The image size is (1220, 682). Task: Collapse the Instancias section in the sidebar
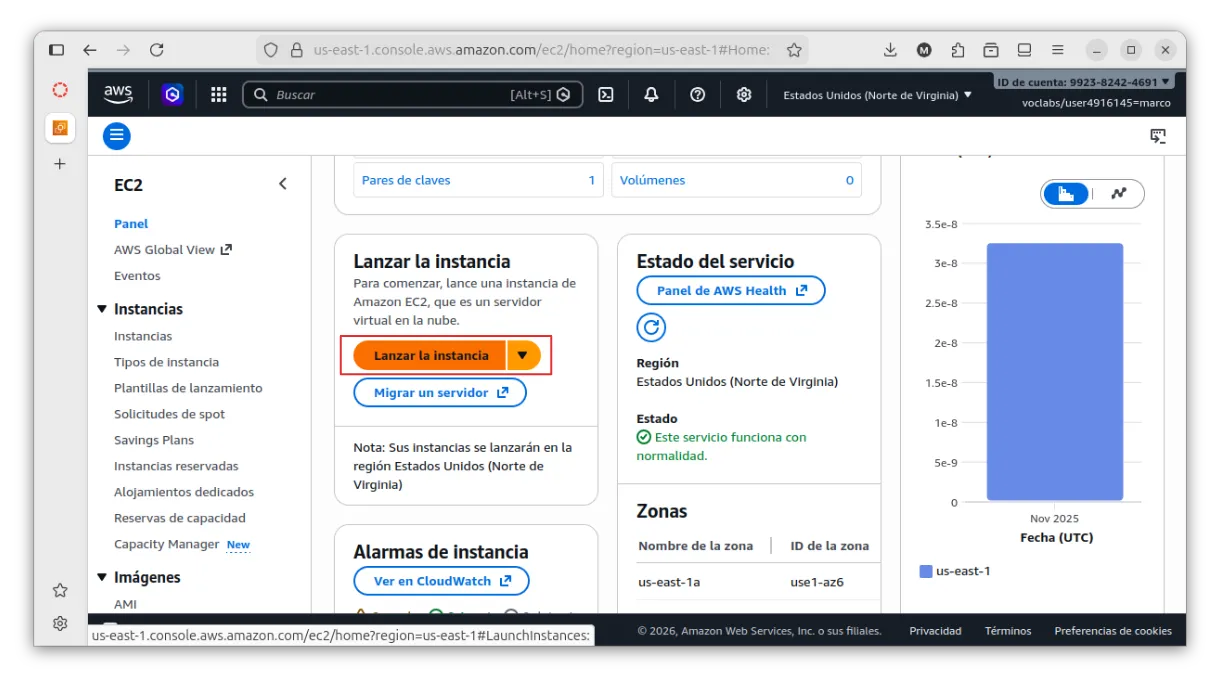pyautogui.click(x=102, y=310)
